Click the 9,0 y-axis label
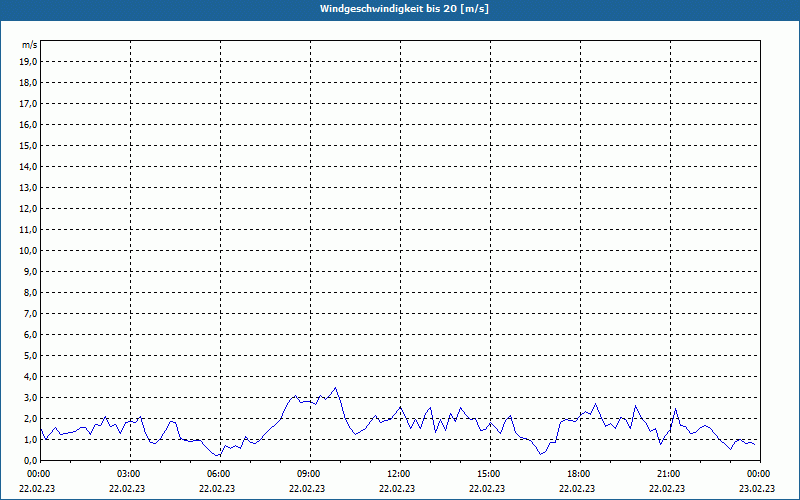This screenshot has width=800, height=500. pyautogui.click(x=30, y=271)
